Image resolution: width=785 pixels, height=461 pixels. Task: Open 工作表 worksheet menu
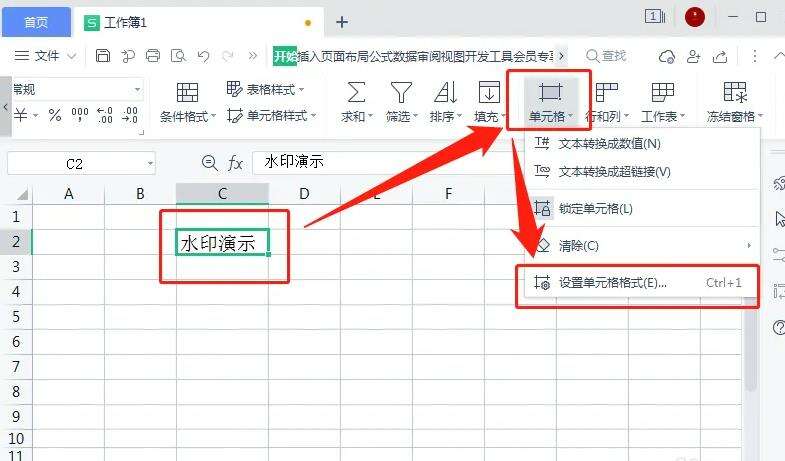pos(662,103)
